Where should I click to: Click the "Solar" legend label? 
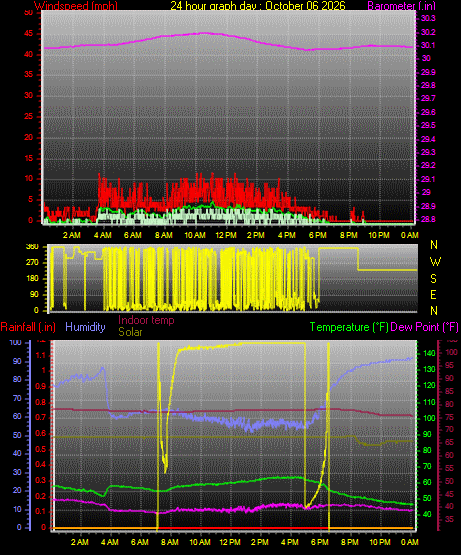[x=130, y=332]
